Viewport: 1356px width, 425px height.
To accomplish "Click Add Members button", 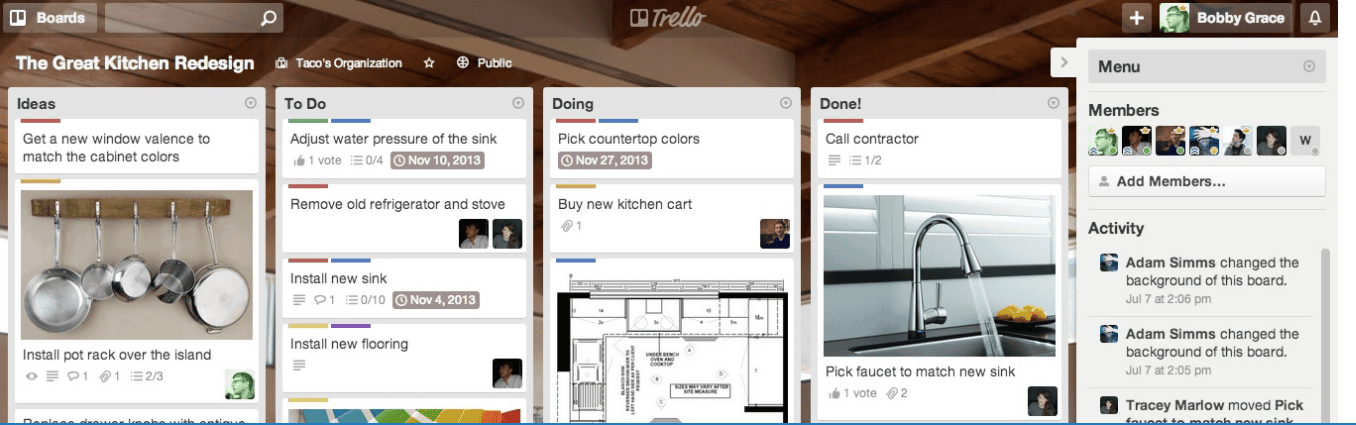I will [x=1206, y=182].
